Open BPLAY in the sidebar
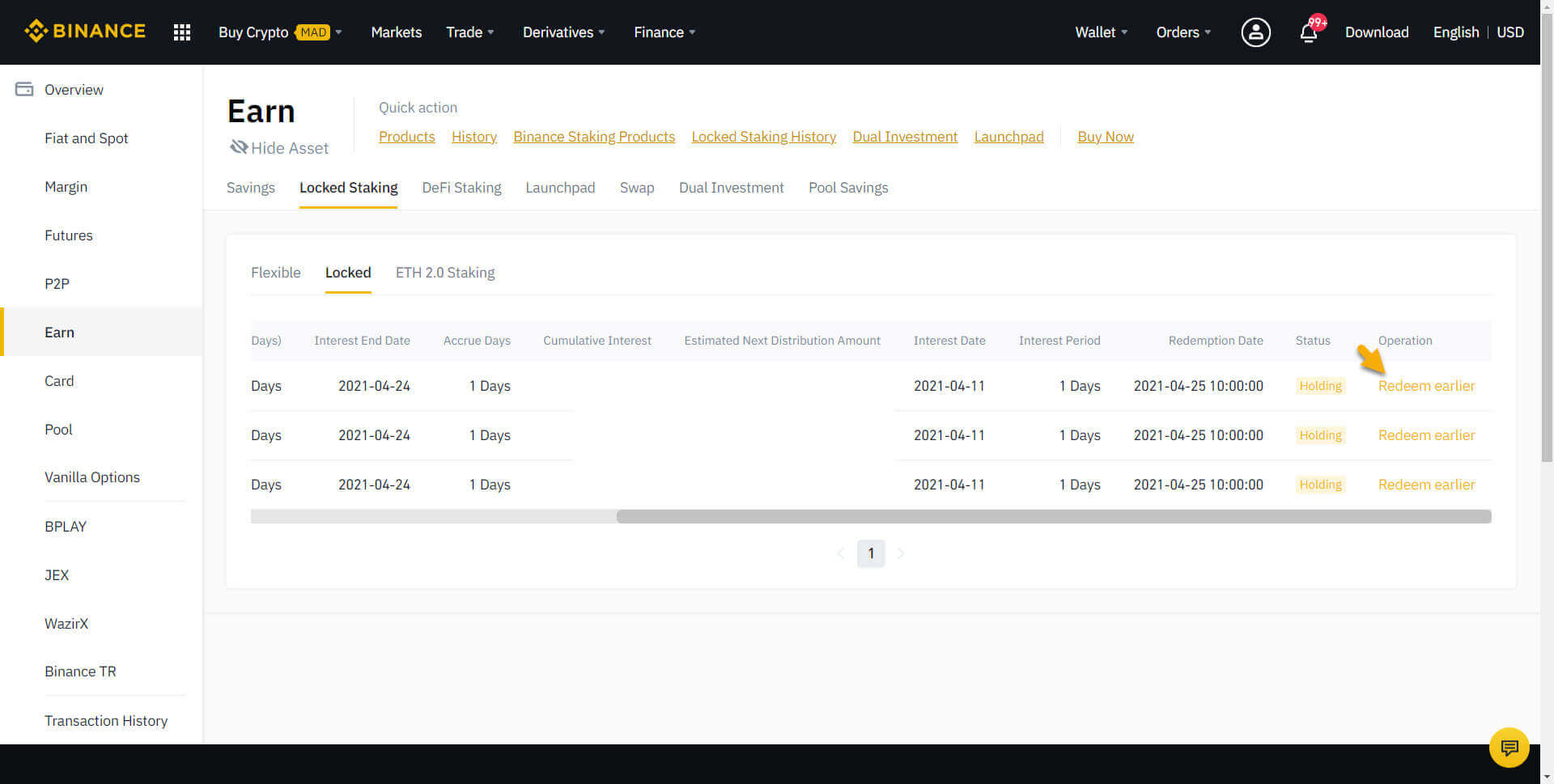This screenshot has width=1554, height=784. pos(66,527)
